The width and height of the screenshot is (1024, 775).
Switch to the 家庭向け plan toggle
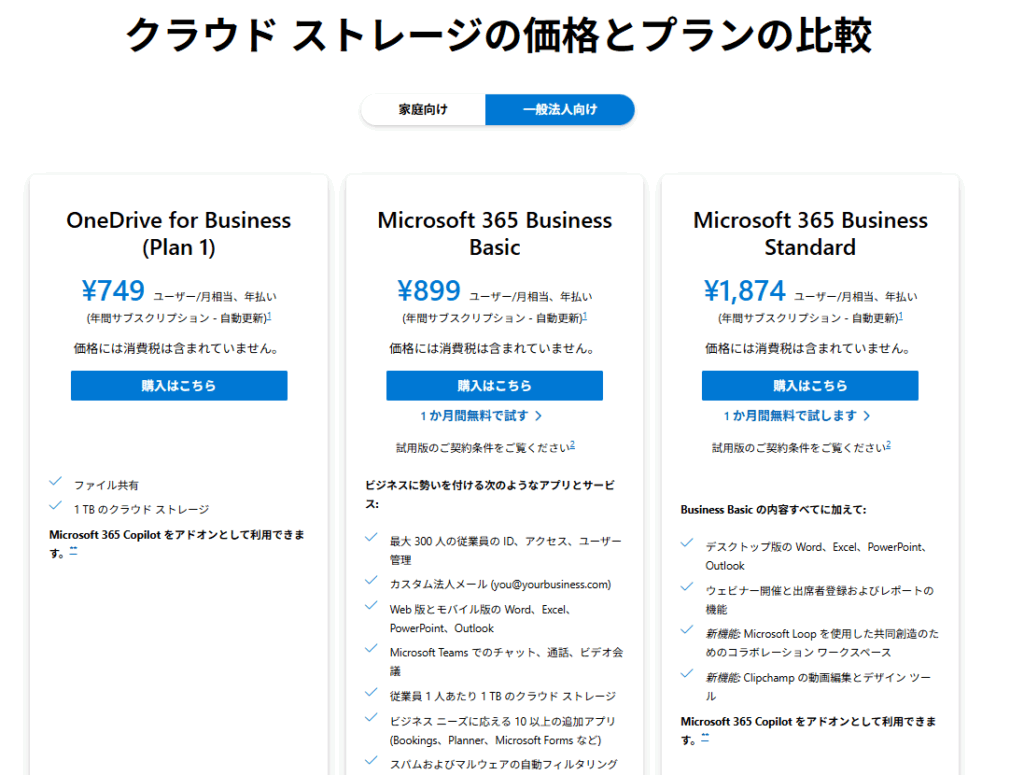[423, 110]
